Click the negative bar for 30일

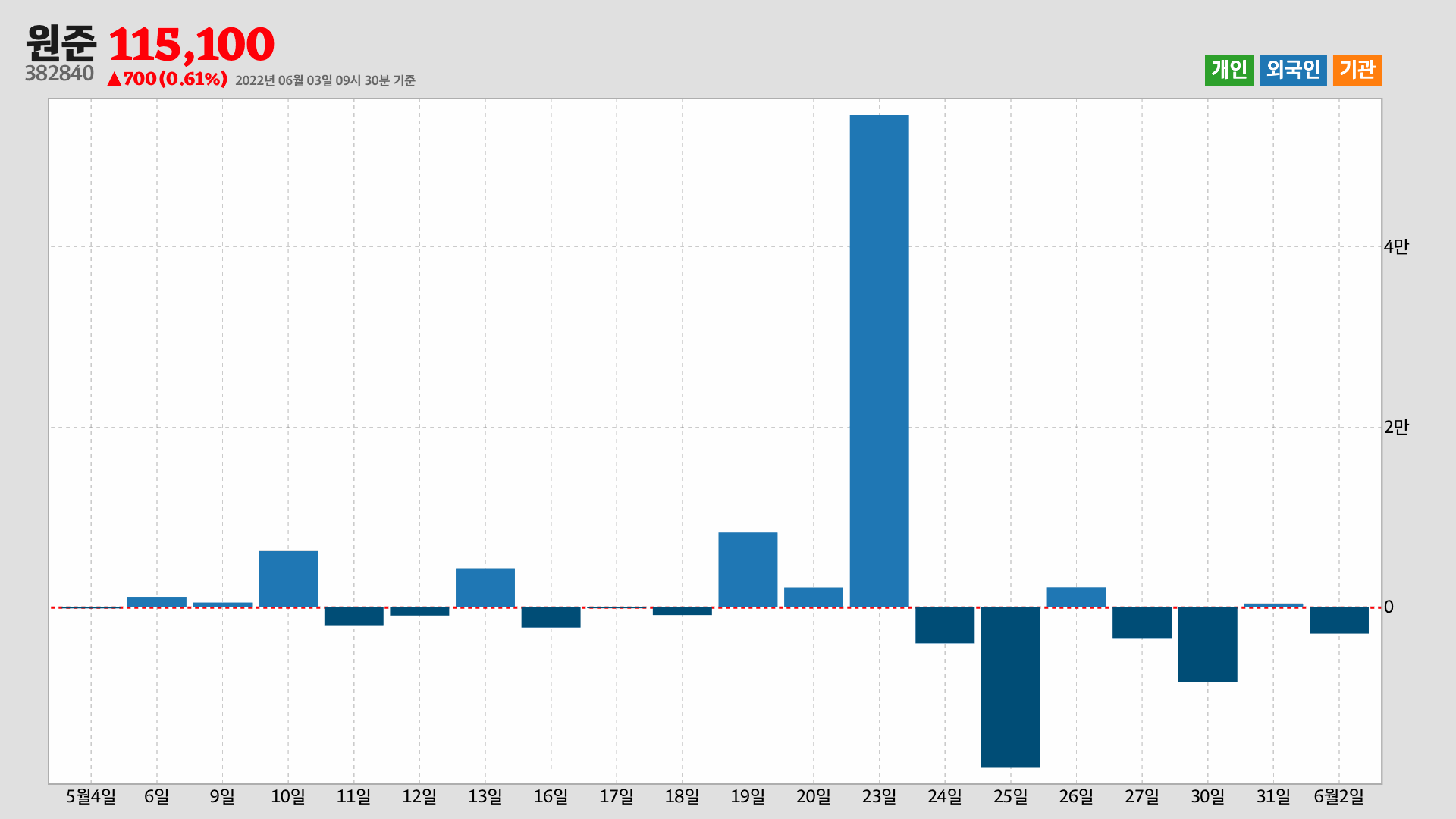pos(1207,645)
